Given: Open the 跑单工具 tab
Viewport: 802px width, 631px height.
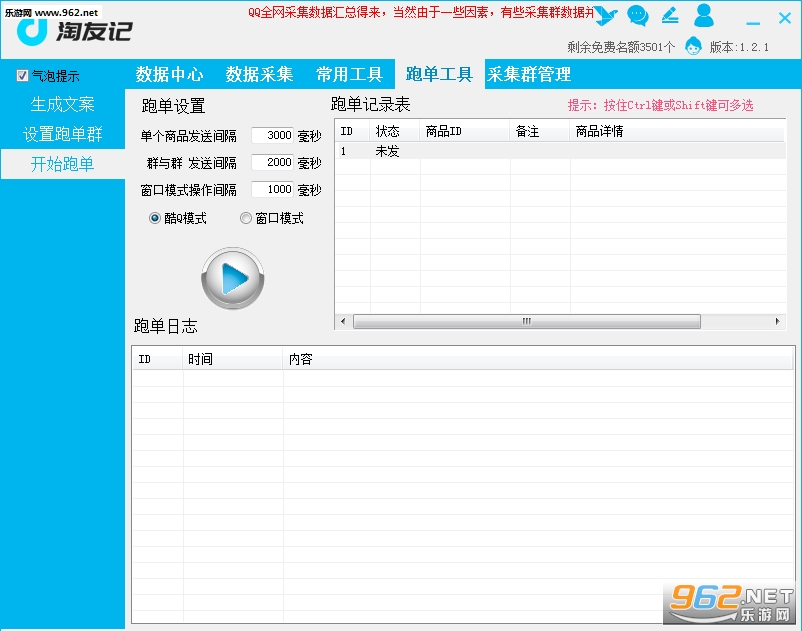Looking at the screenshot, I should pos(439,74).
